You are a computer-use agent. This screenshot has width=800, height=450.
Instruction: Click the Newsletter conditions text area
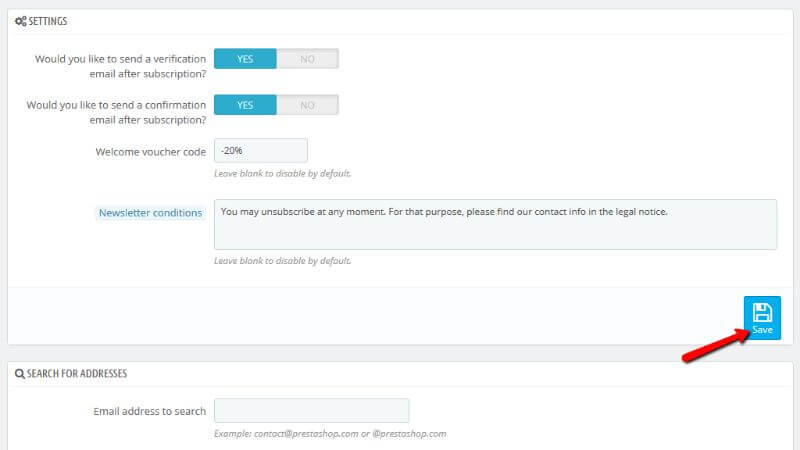tap(495, 224)
